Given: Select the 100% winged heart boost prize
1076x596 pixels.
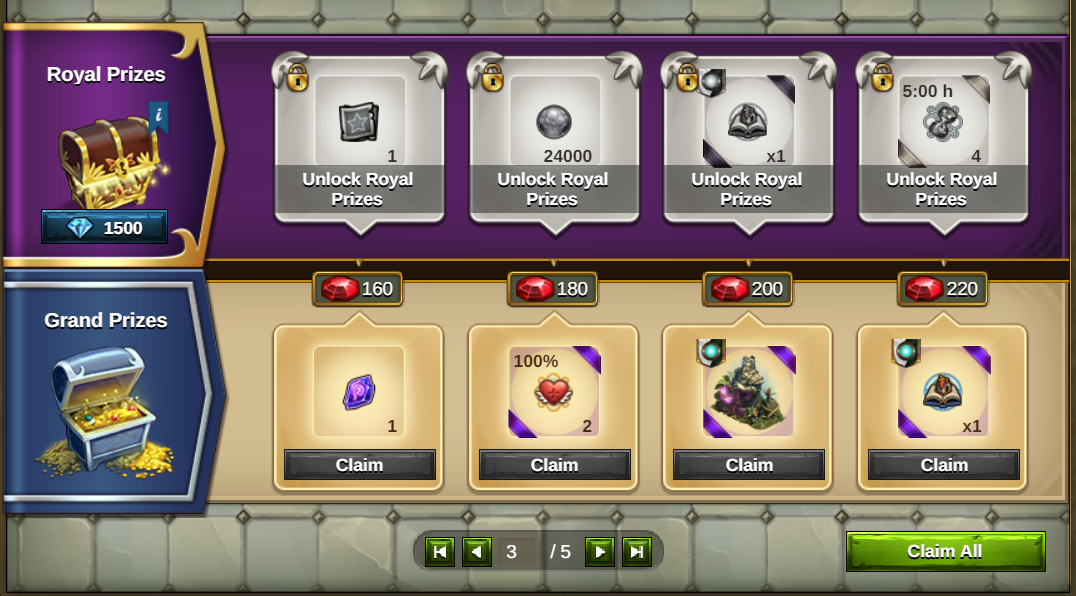Looking at the screenshot, I should tap(554, 392).
